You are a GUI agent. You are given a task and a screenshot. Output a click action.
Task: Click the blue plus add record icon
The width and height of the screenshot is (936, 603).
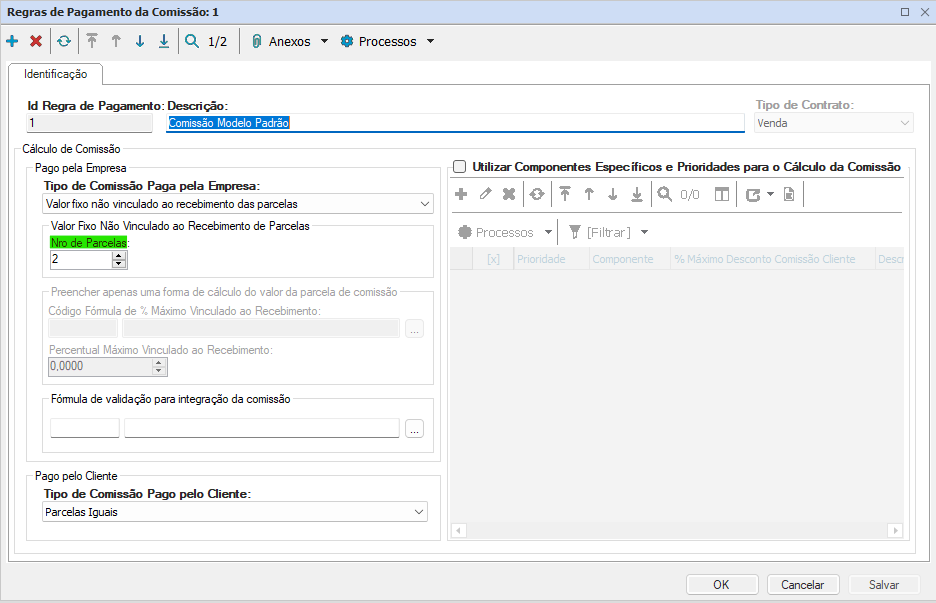12,41
